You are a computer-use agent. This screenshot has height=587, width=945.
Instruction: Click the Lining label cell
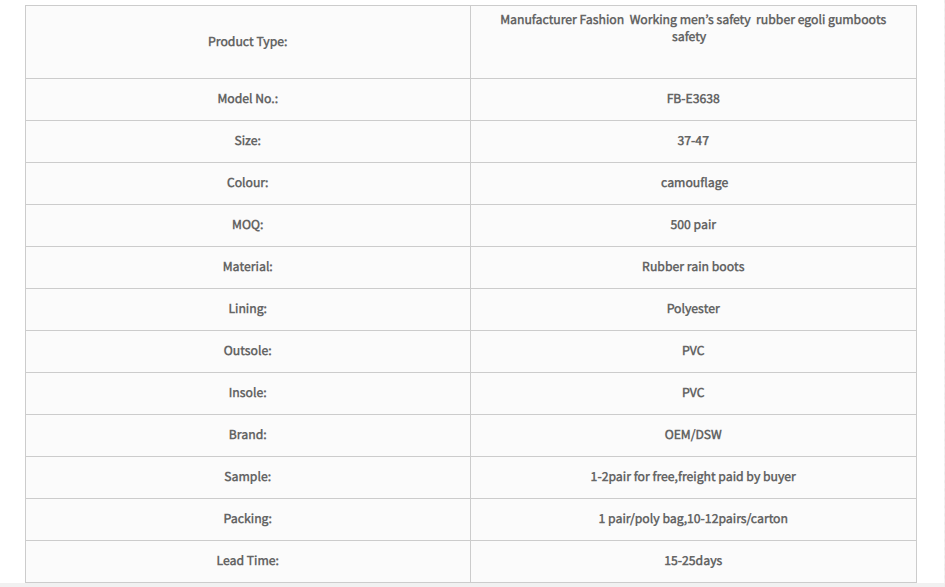pyautogui.click(x=248, y=309)
